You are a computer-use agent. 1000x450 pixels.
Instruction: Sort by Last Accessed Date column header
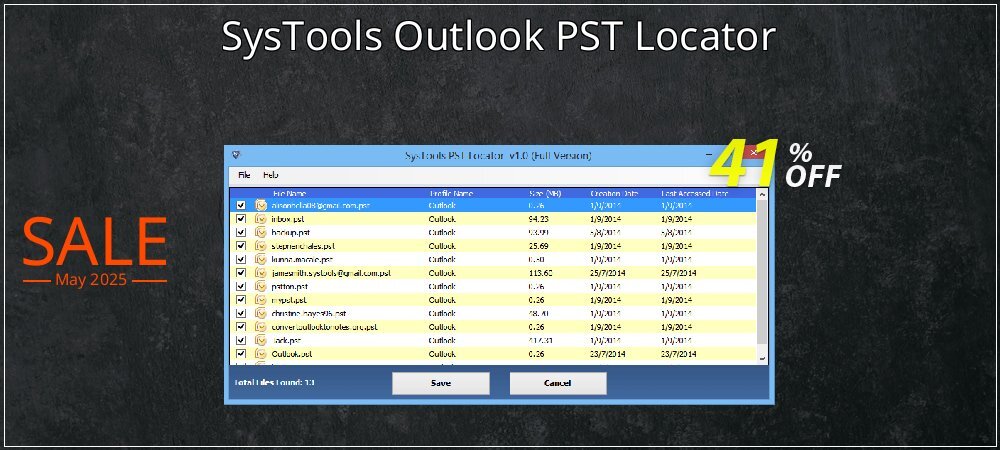coord(695,193)
